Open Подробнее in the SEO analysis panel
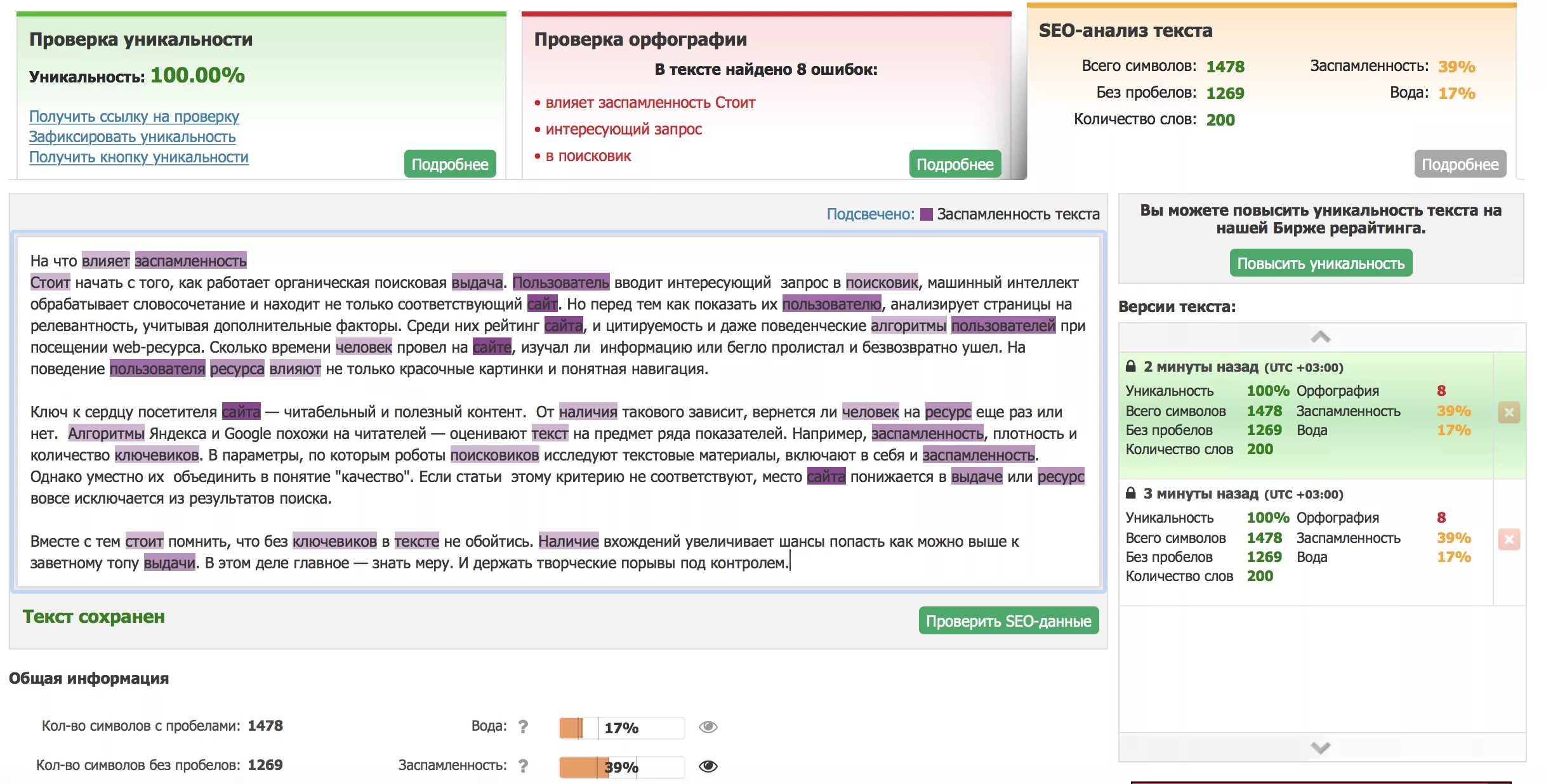Screen dimensions: 1546x784 point(1460,164)
